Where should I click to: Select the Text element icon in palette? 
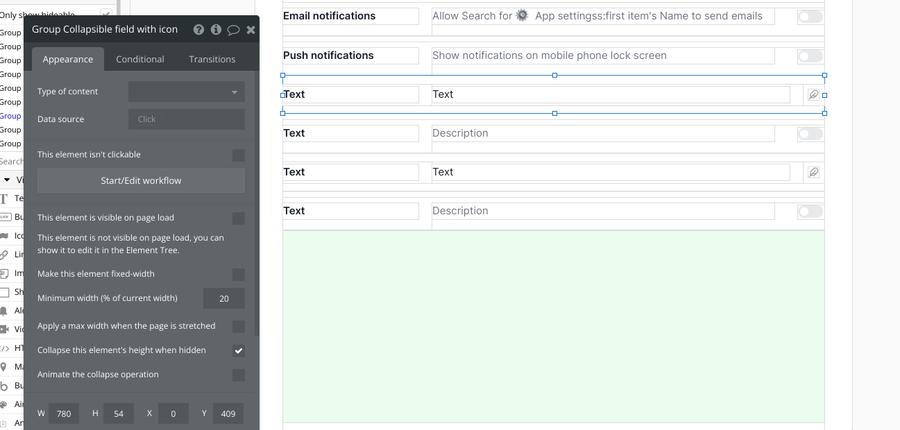(5, 198)
